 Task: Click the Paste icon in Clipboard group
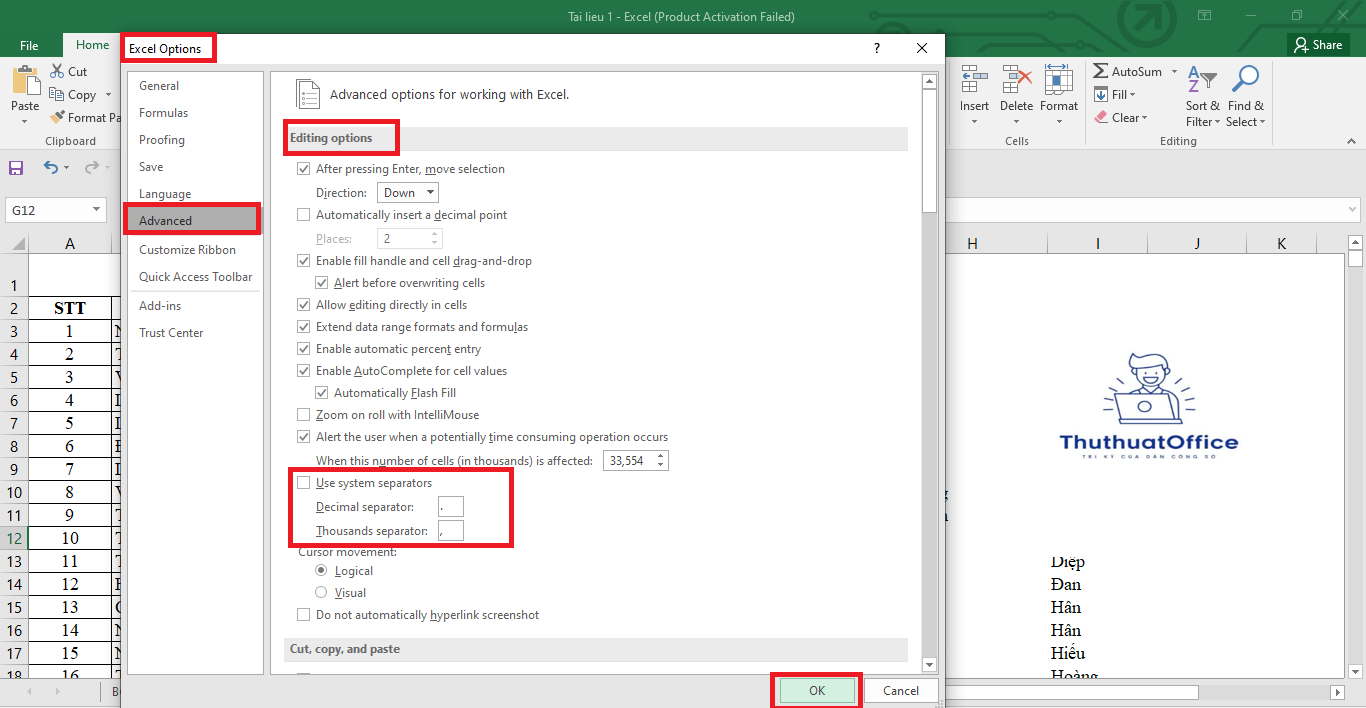pyautogui.click(x=25, y=80)
